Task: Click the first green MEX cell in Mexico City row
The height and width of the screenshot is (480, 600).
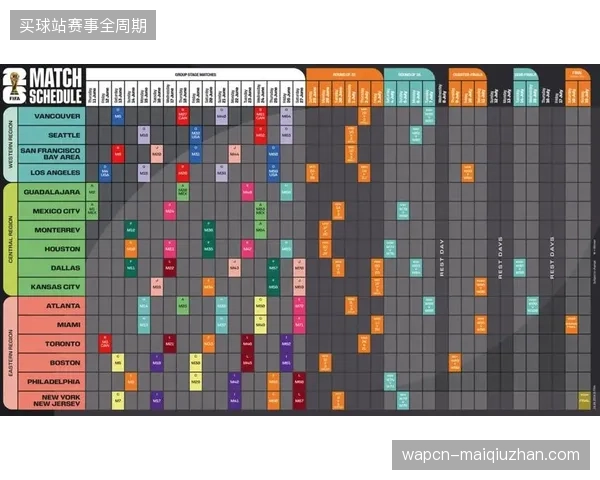Action: tap(92, 211)
